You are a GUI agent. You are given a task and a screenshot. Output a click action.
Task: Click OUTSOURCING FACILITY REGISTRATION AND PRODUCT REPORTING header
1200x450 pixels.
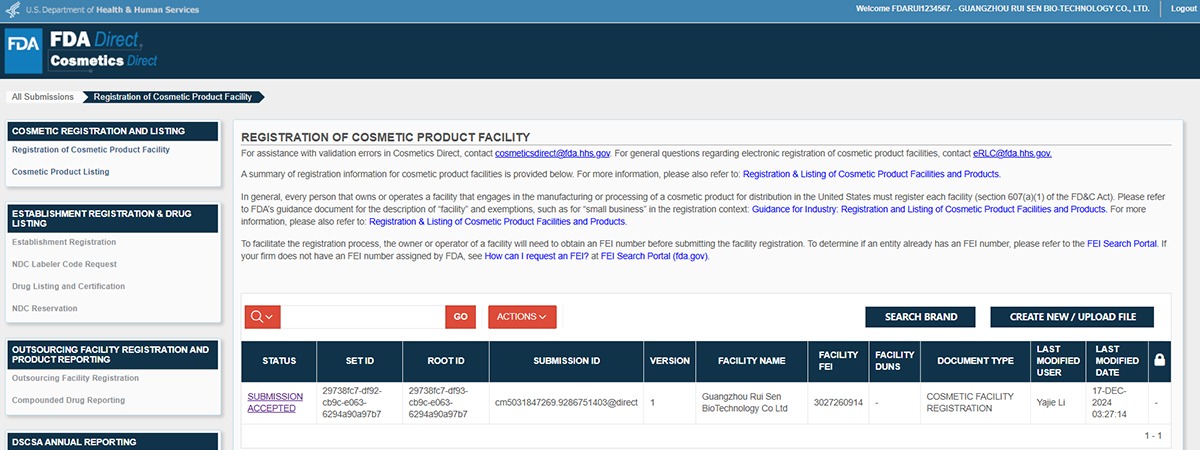[x=111, y=354]
